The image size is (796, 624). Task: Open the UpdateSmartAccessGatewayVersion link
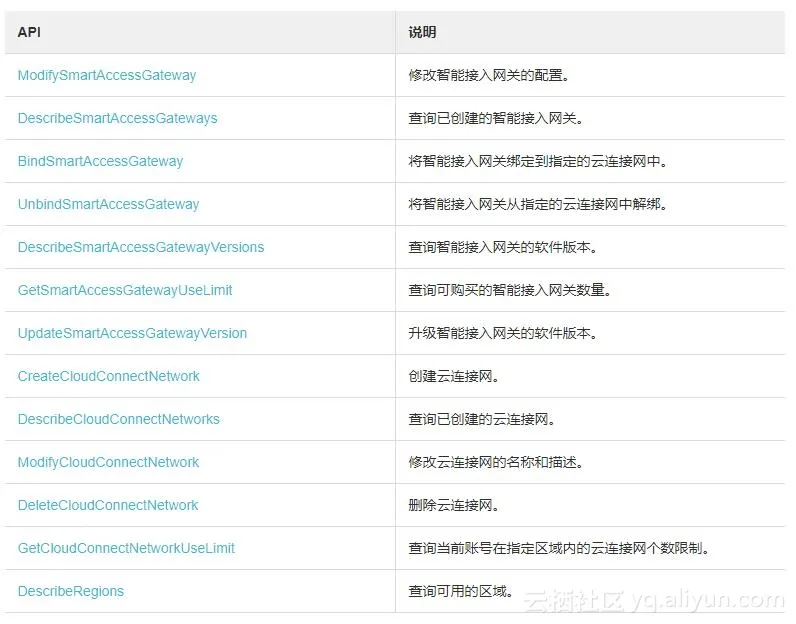coord(132,333)
